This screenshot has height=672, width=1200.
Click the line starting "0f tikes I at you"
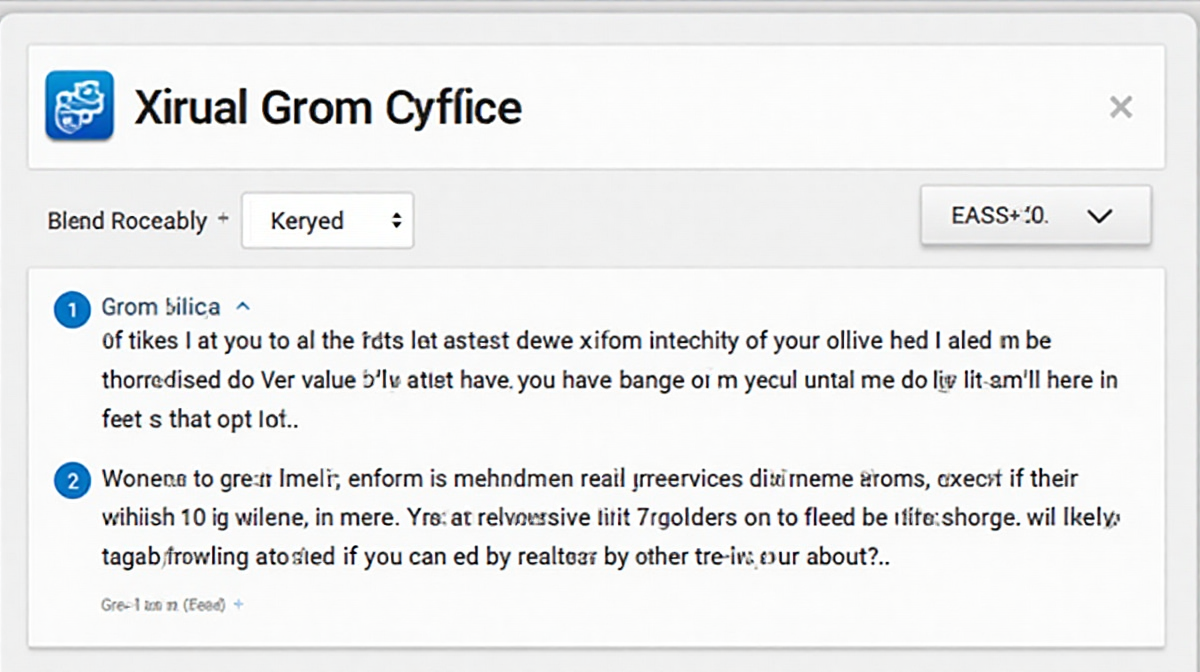click(x=577, y=340)
